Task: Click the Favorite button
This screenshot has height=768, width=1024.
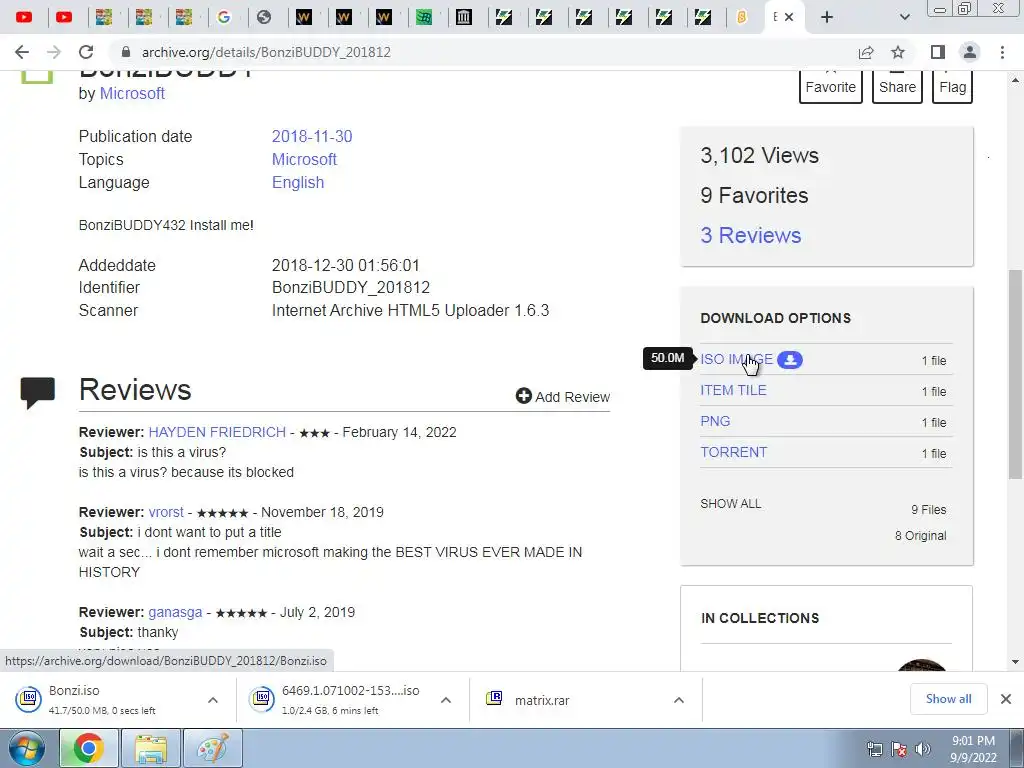Action: coord(831,87)
